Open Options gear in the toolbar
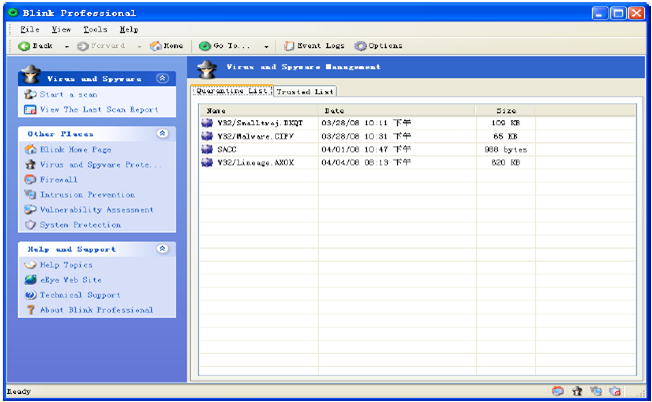 point(378,46)
